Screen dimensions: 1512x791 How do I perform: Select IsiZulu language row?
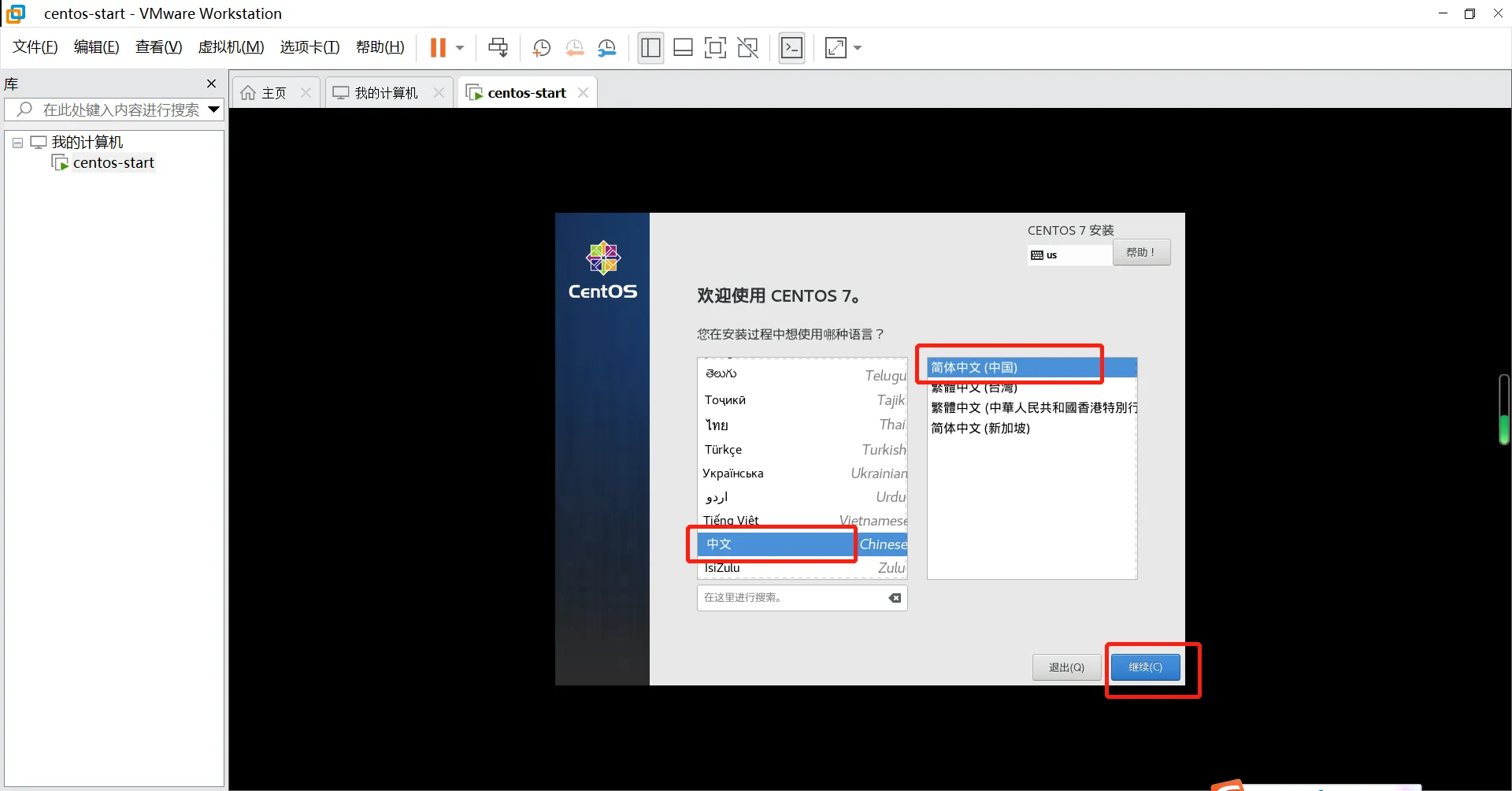coord(802,567)
